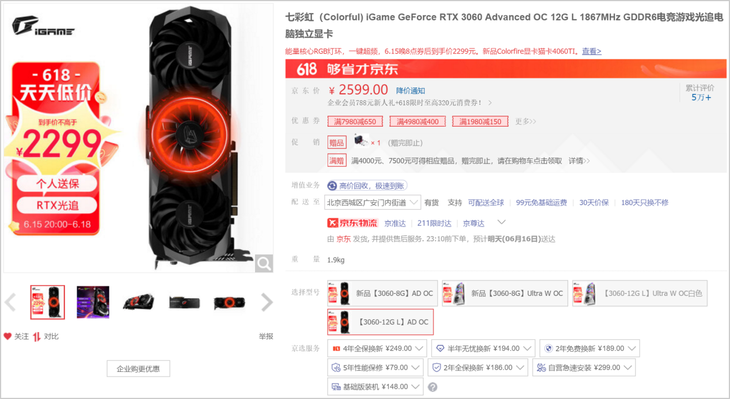Viewport: 730px width, 399px height.
Task: Click the 对比 compare icon
Action: click(37, 336)
